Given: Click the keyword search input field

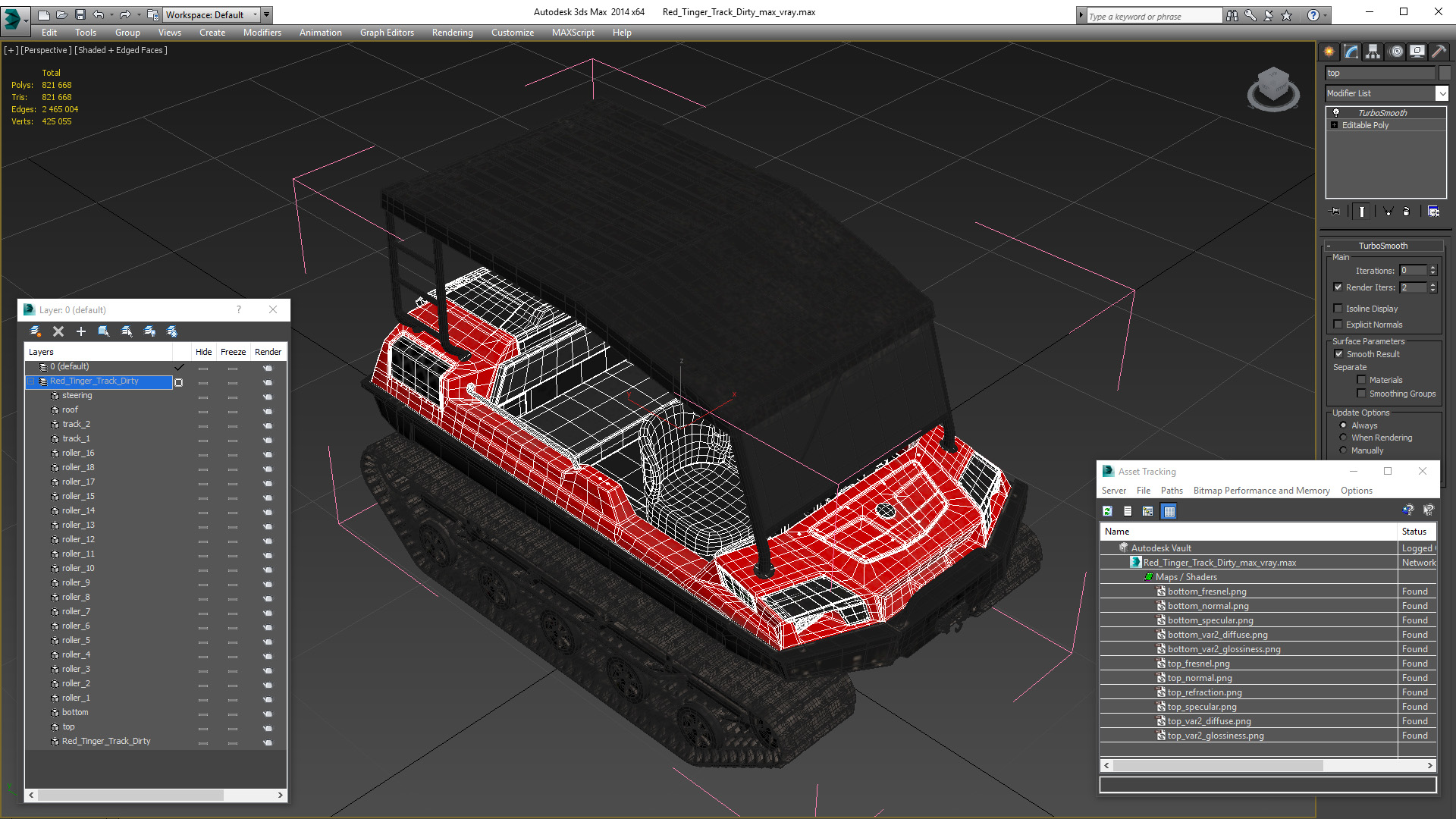Looking at the screenshot, I should (x=1154, y=16).
